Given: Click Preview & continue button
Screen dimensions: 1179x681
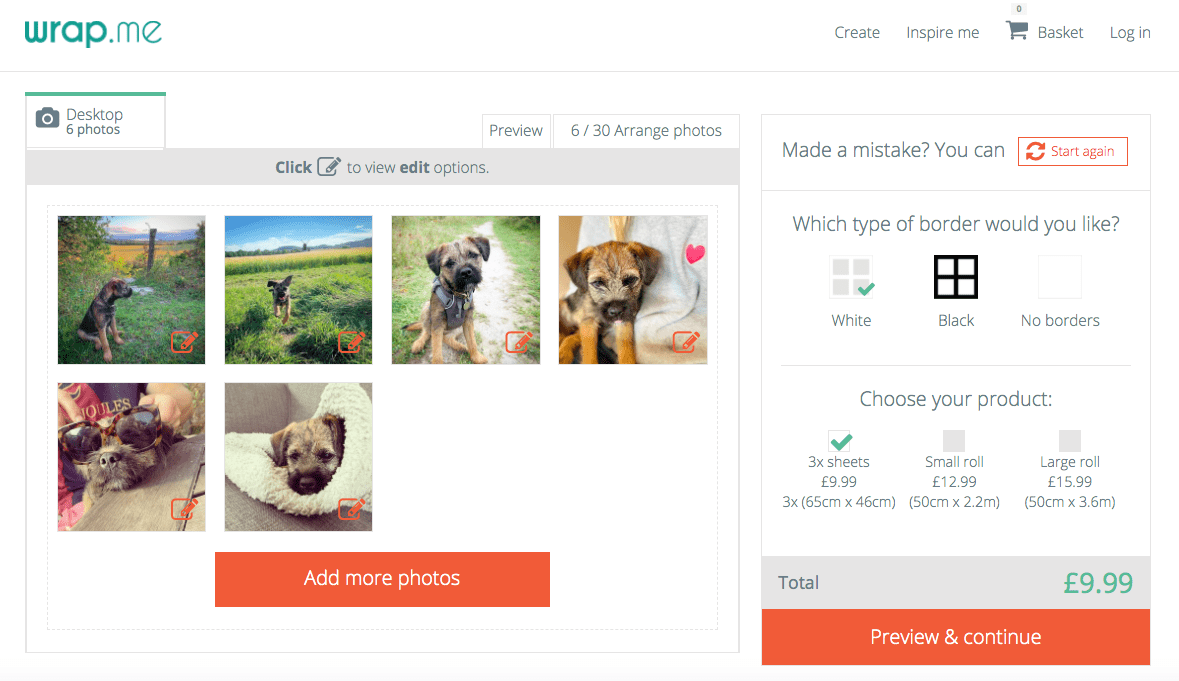Looking at the screenshot, I should 956,637.
